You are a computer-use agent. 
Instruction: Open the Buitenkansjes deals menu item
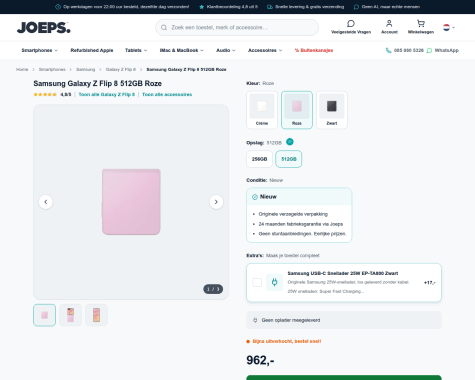coord(314,50)
